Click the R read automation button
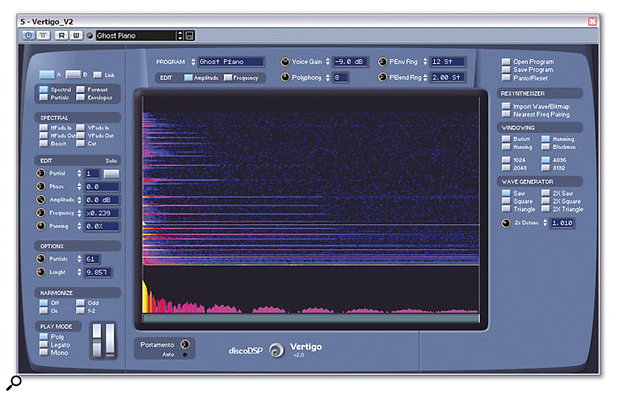The image size is (620, 397). [x=61, y=36]
